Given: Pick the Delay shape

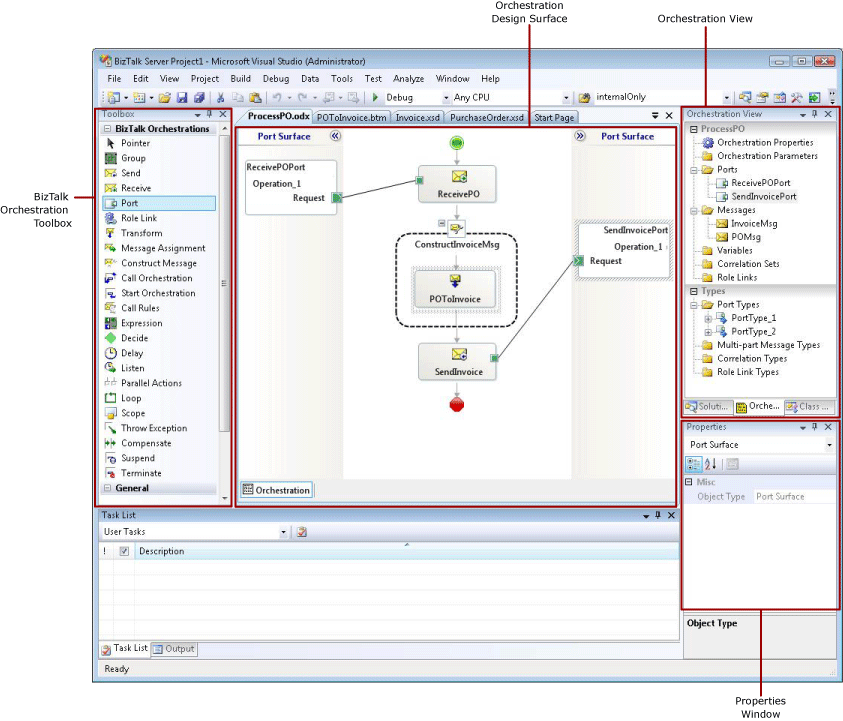Looking at the screenshot, I should 159,353.
